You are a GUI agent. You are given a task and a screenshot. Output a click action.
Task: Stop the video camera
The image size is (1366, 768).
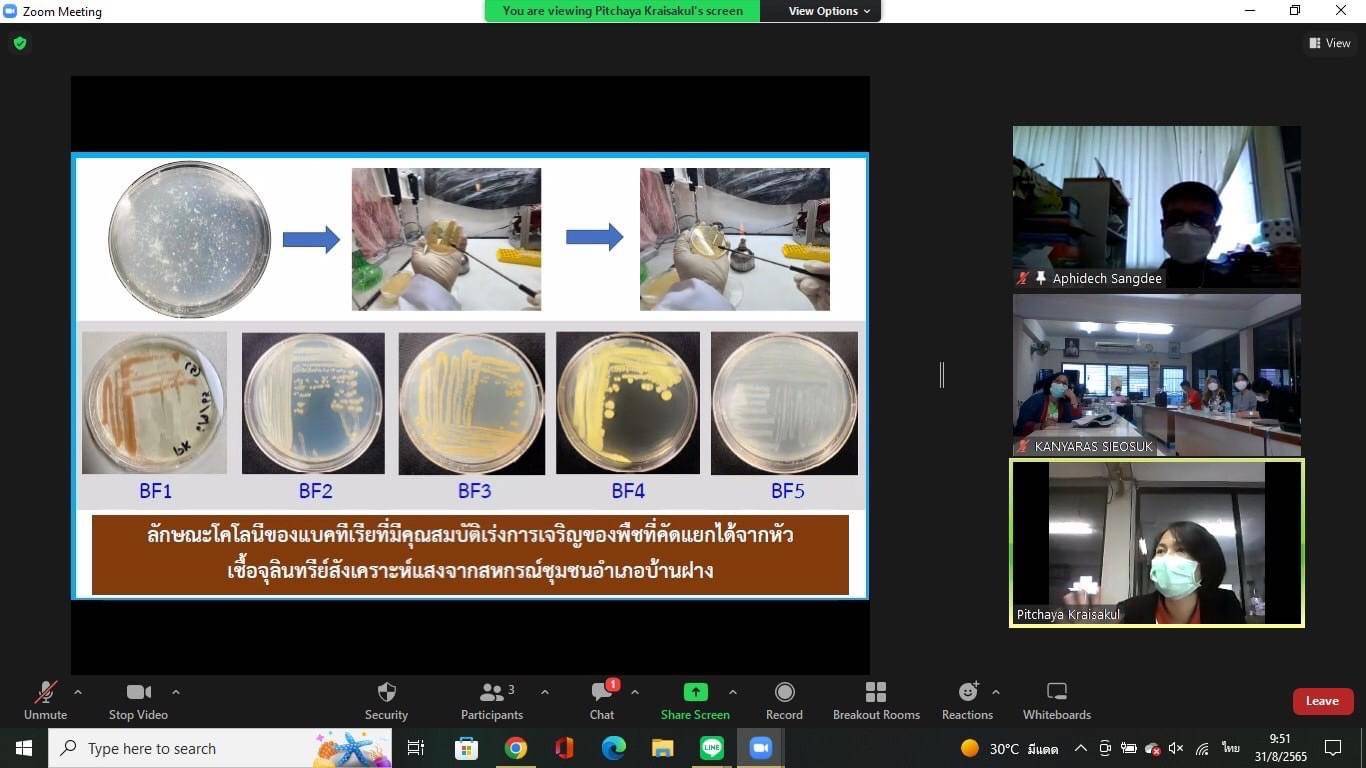point(138,693)
